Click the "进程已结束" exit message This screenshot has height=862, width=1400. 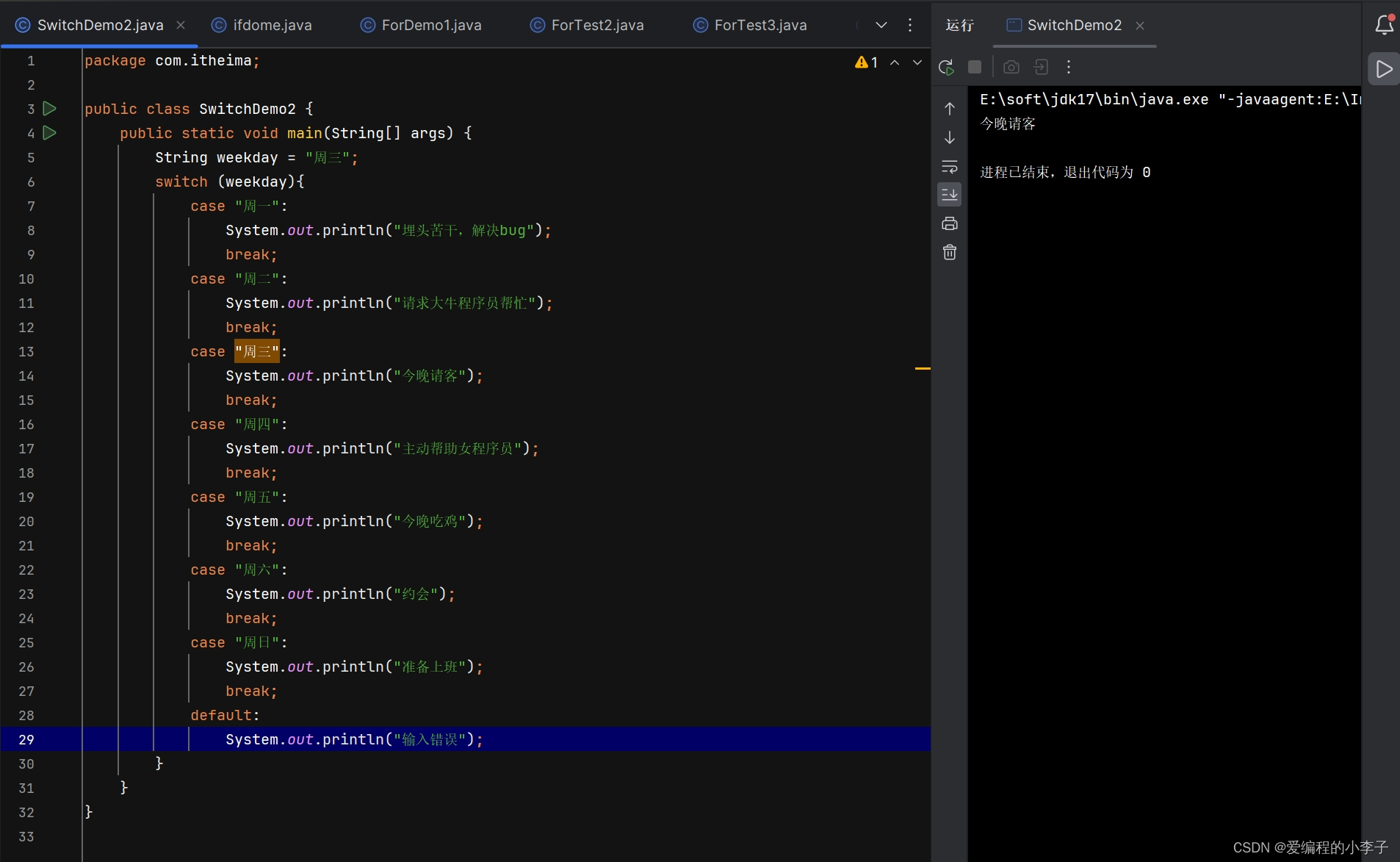coord(1065,172)
